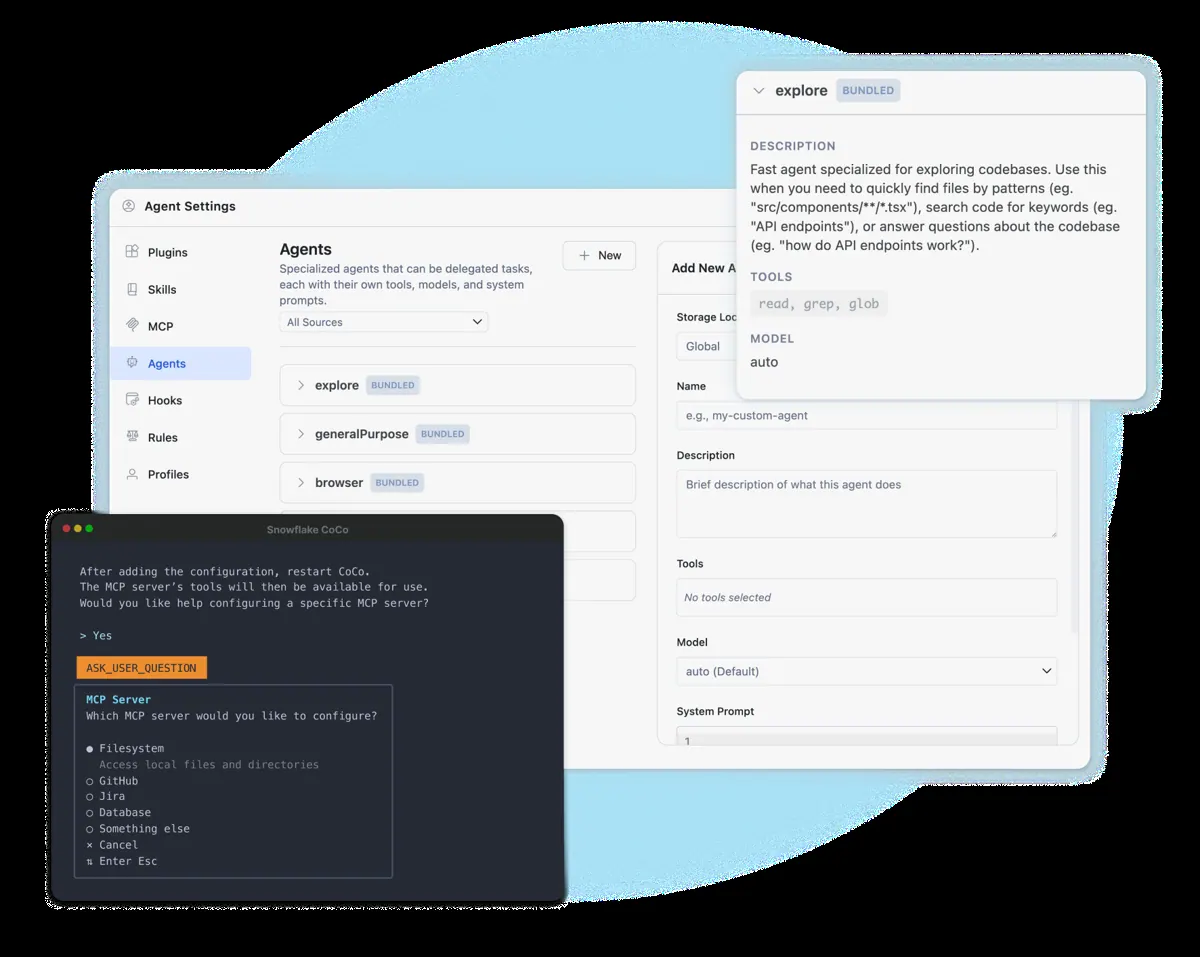Click the Agent Settings header icon
The image size is (1200, 957).
[x=128, y=206]
